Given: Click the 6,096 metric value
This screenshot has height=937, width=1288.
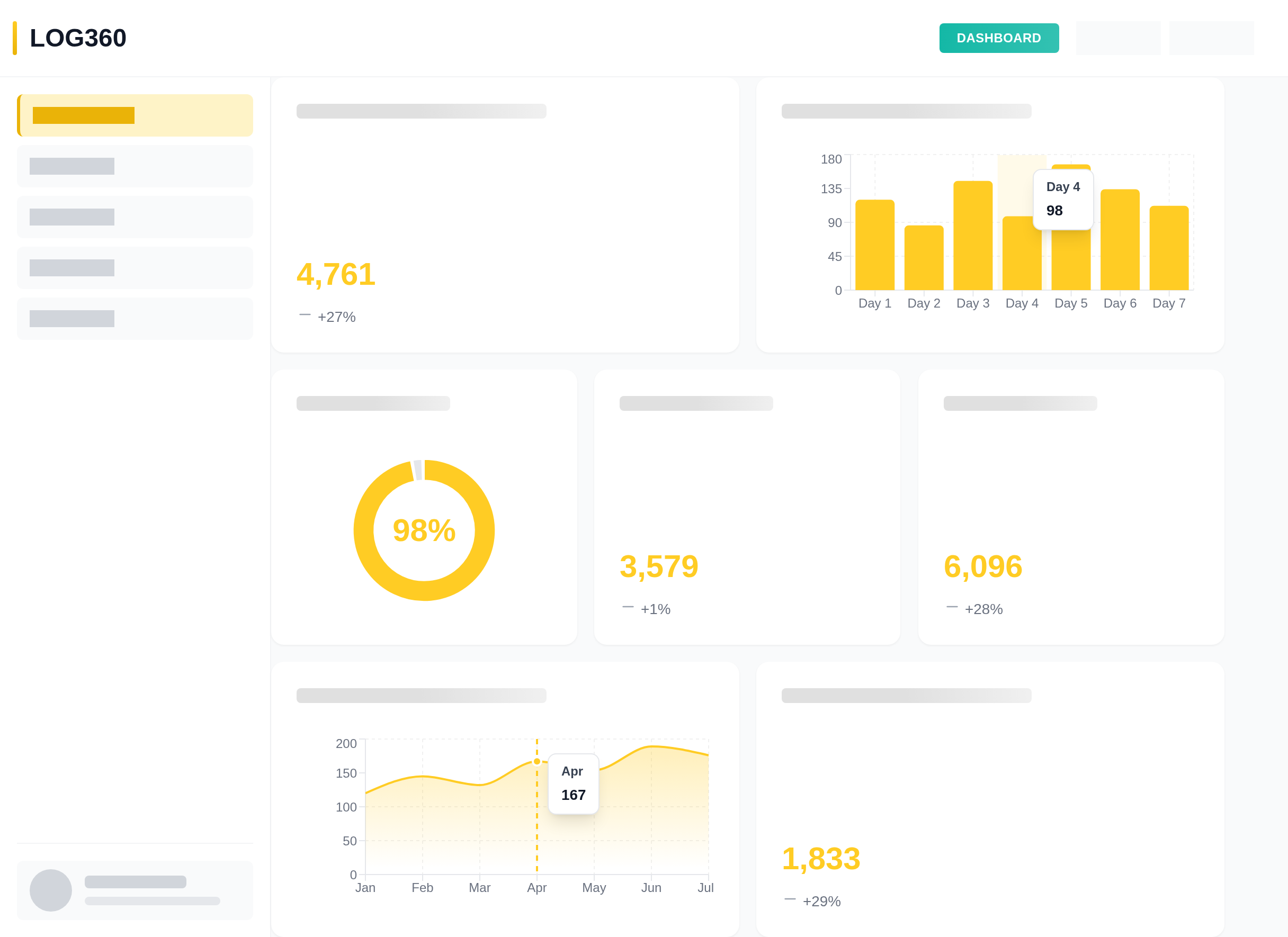Looking at the screenshot, I should [x=982, y=566].
